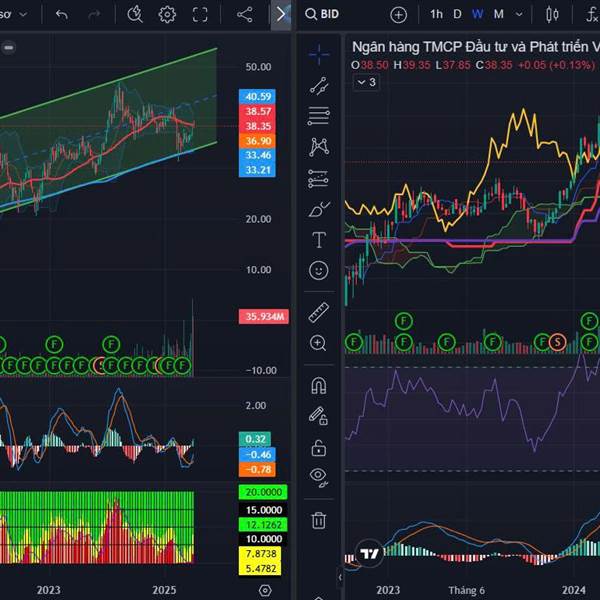
Task: Toggle stay in drawing mode pencil lock
Action: click(x=319, y=416)
